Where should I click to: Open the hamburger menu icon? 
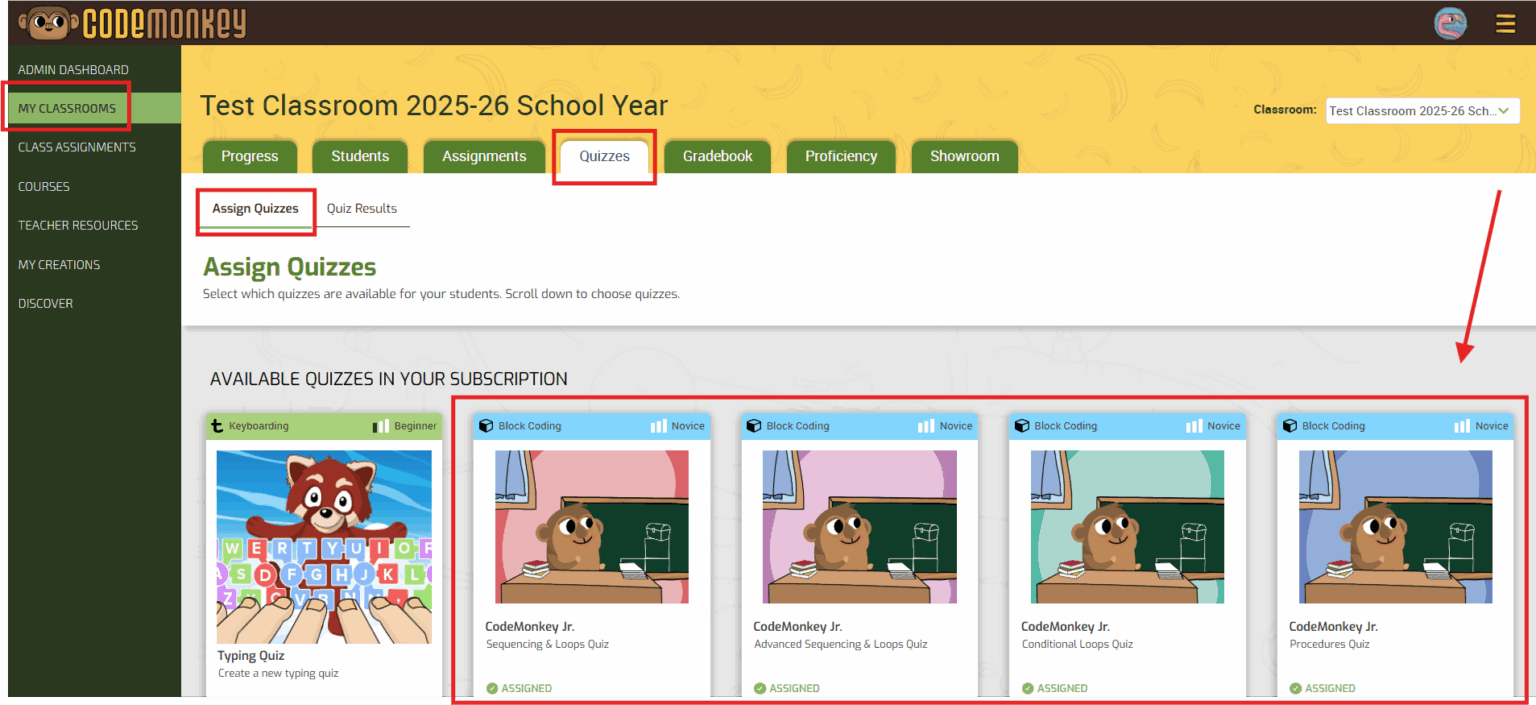click(x=1505, y=23)
